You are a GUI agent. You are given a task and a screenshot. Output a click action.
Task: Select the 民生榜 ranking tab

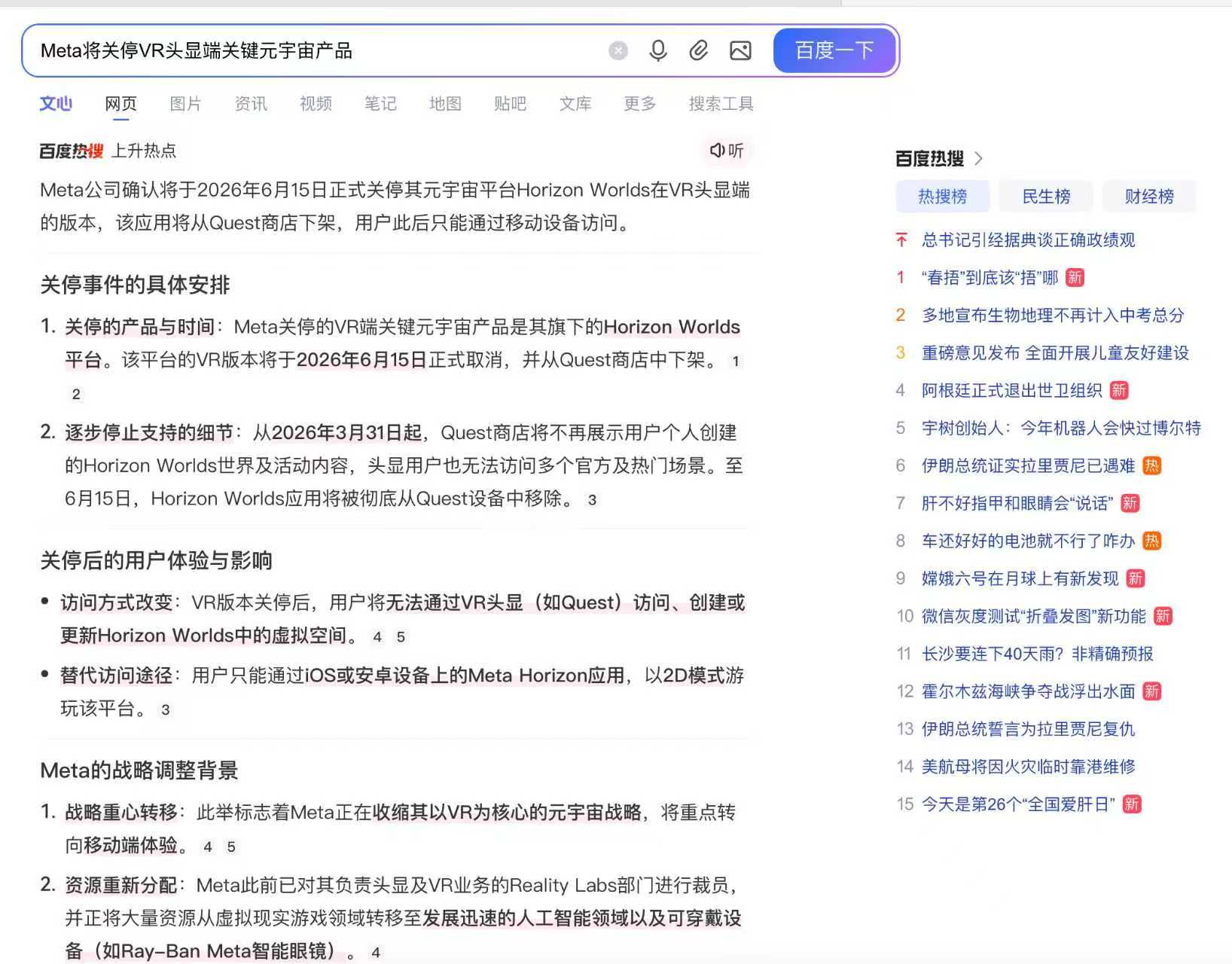(x=1046, y=197)
